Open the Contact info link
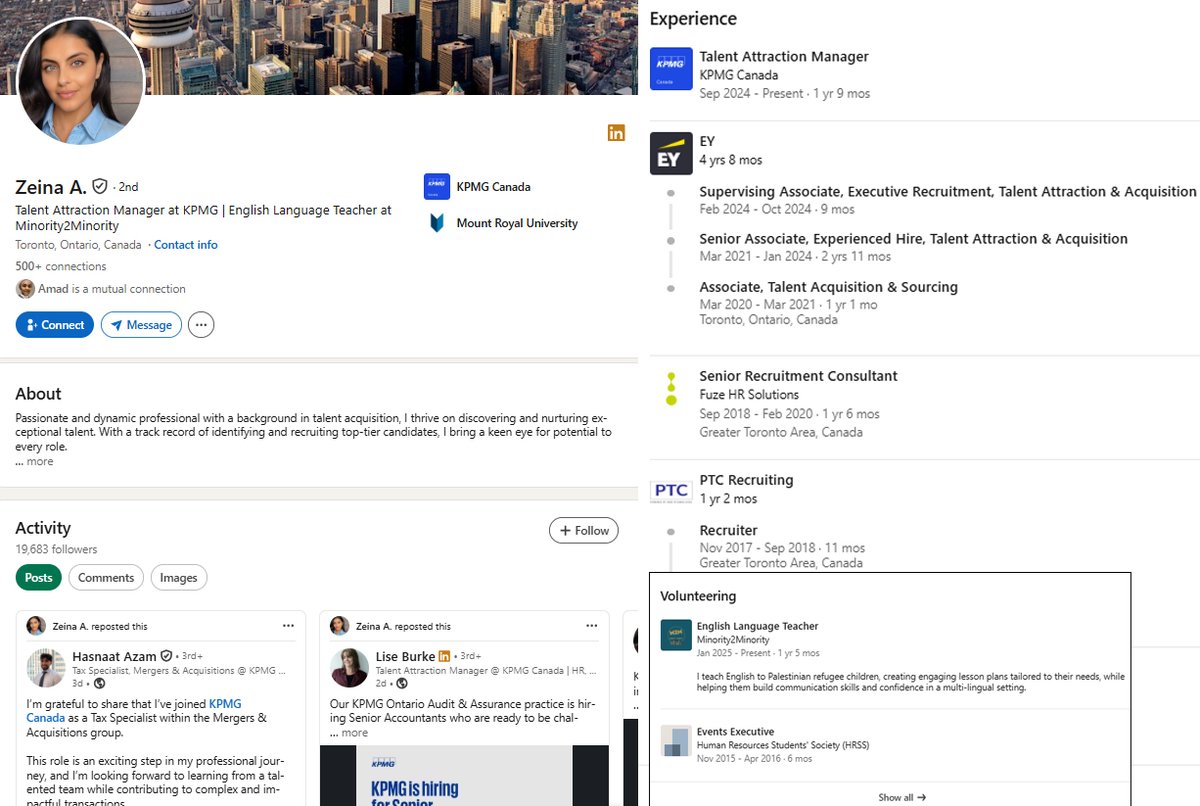Screen dimensions: 1200x806 click(185, 245)
